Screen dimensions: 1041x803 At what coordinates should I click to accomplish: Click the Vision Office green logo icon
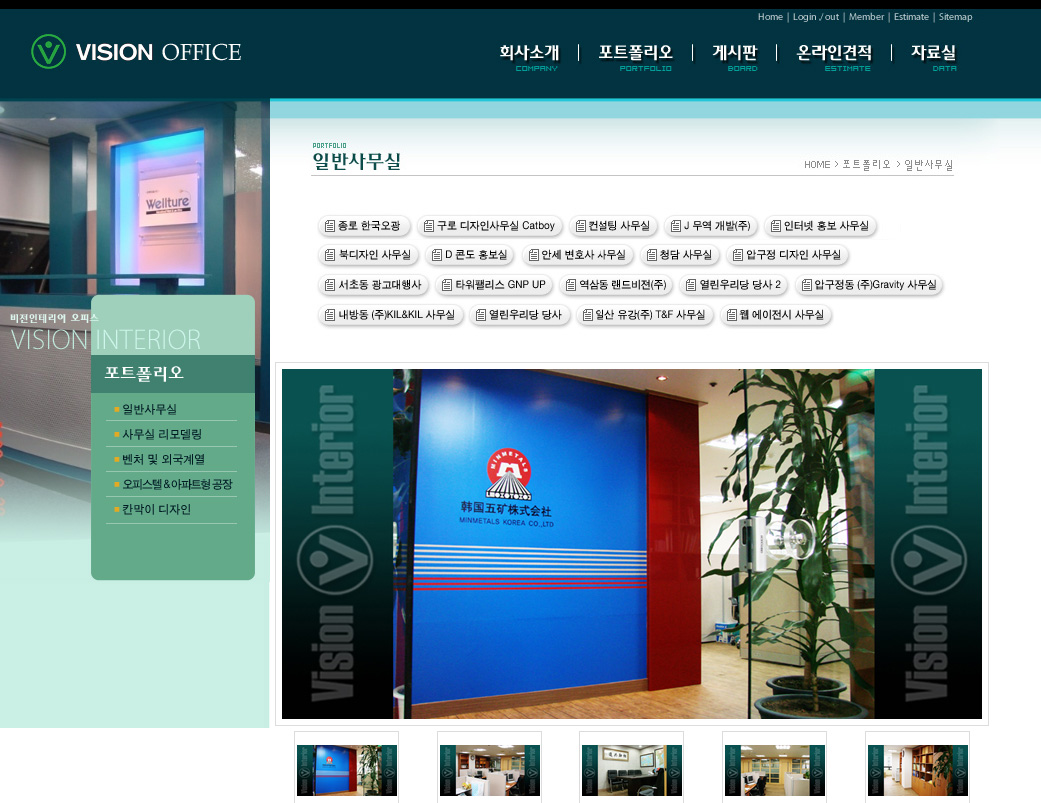point(48,52)
